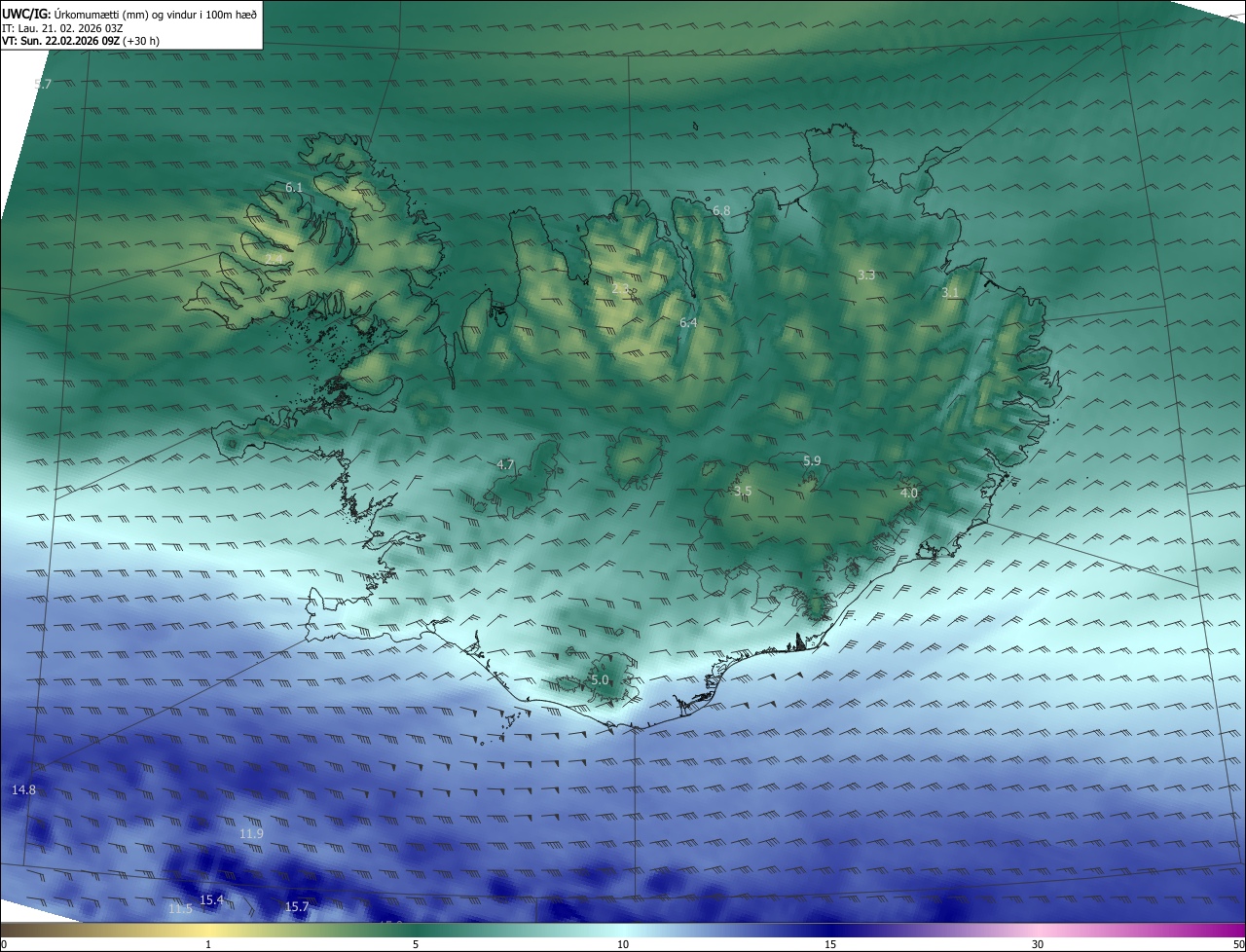This screenshot has width=1246, height=952.
Task: Click the "UWC/IG: Úrkomumætti (mm)" title line
Action: coord(129,14)
